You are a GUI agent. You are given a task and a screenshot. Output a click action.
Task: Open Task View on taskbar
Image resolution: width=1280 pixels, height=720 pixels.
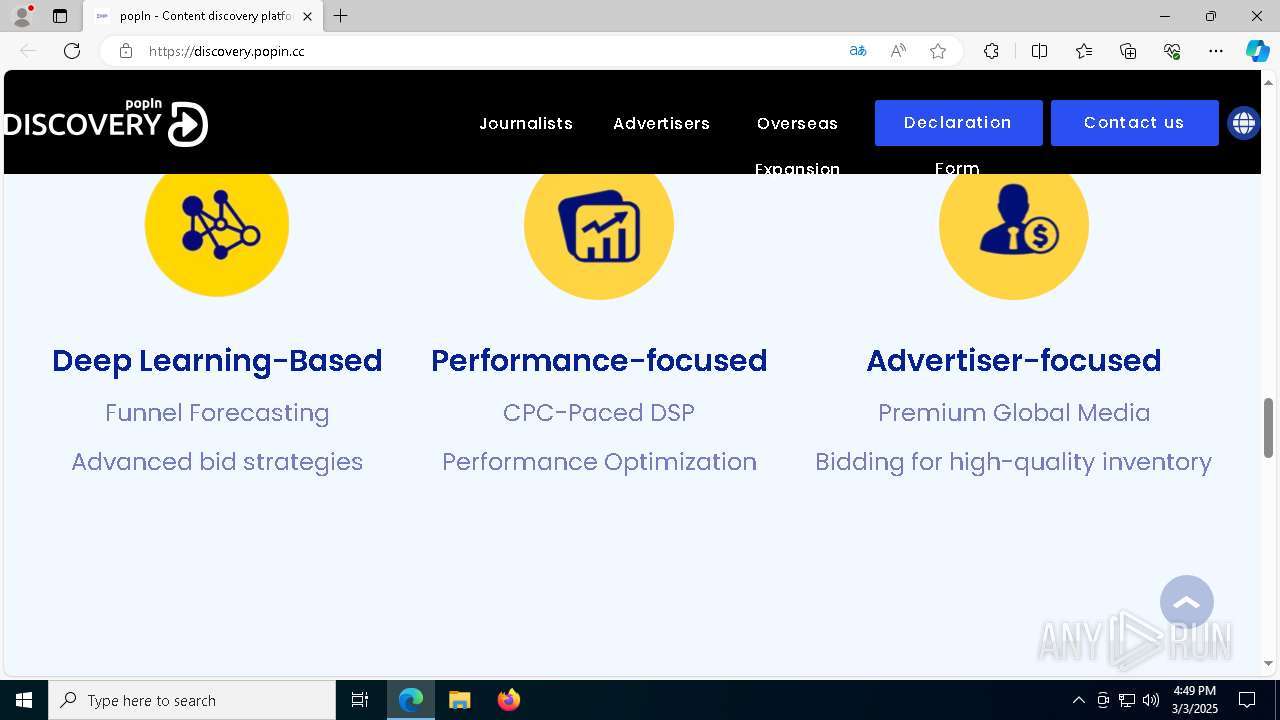pyautogui.click(x=360, y=700)
